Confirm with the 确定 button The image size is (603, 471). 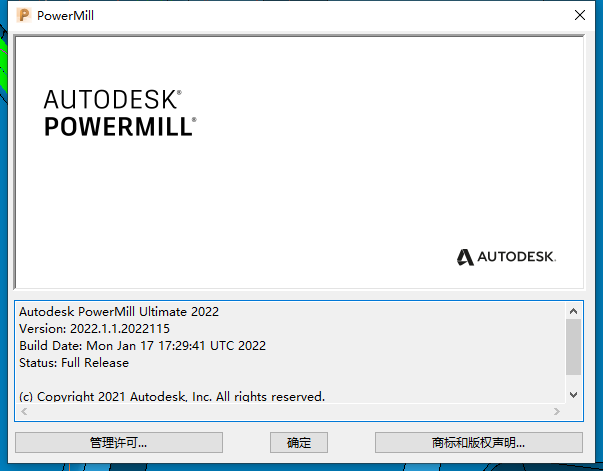tap(299, 443)
